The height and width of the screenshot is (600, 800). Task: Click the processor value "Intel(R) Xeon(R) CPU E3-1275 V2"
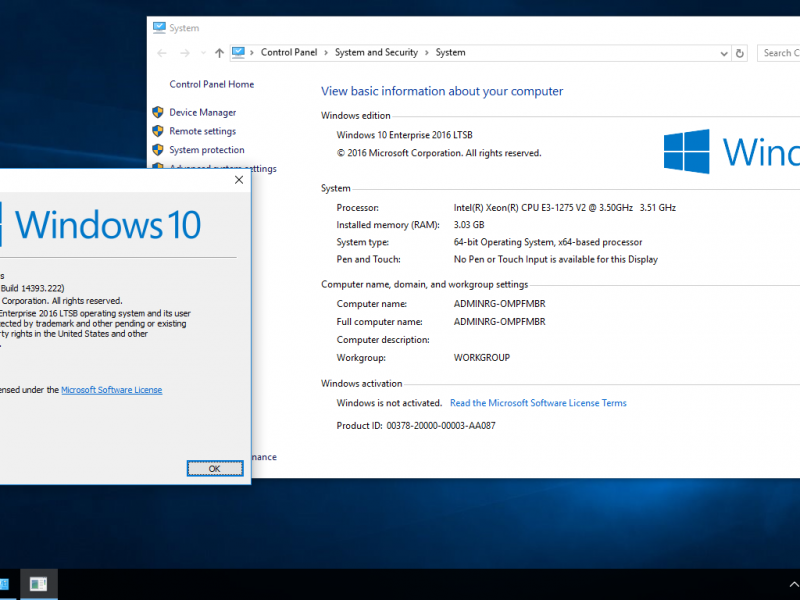point(520,208)
